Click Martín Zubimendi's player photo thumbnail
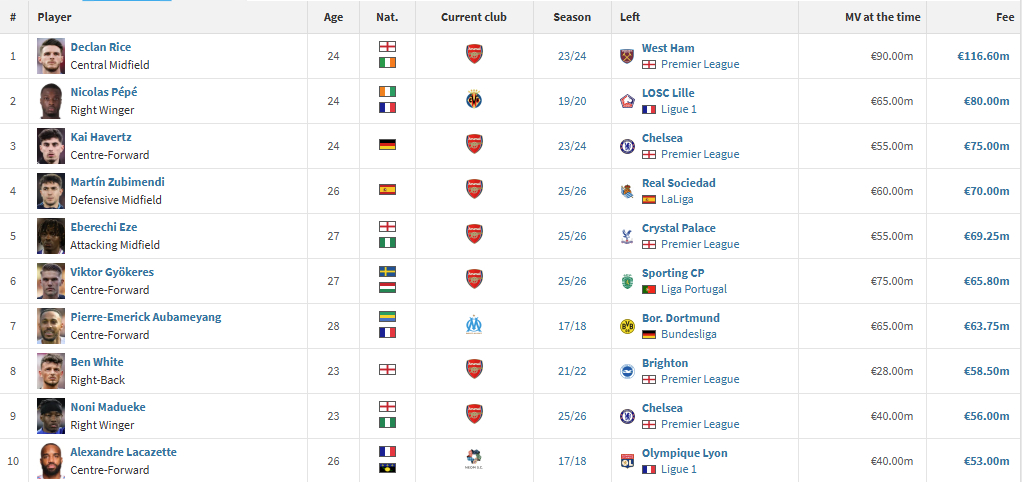 click(51, 191)
